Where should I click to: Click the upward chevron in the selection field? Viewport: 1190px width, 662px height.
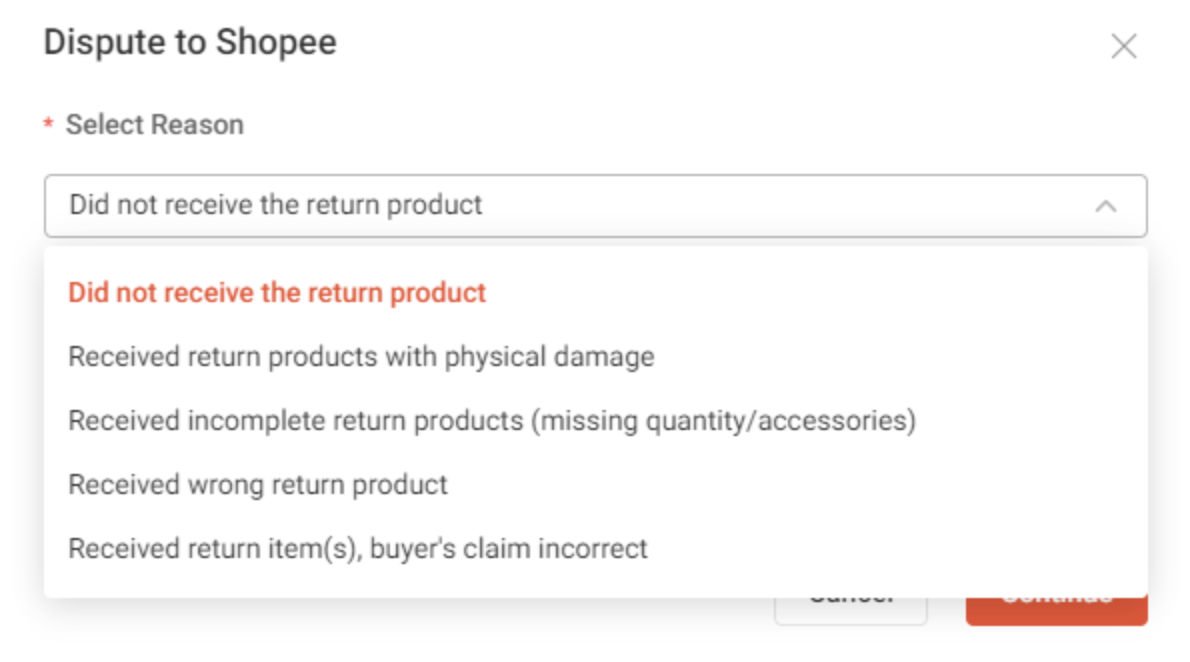[1104, 206]
